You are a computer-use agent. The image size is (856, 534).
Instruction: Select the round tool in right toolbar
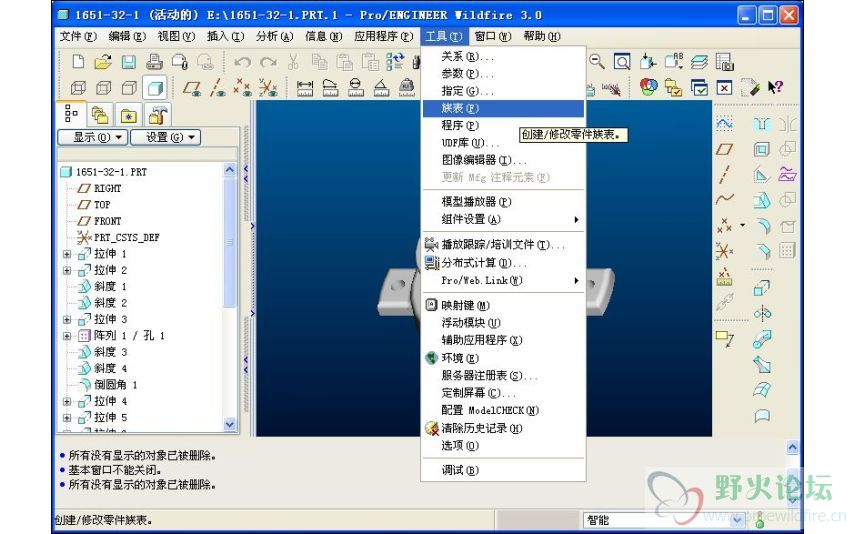click(762, 226)
